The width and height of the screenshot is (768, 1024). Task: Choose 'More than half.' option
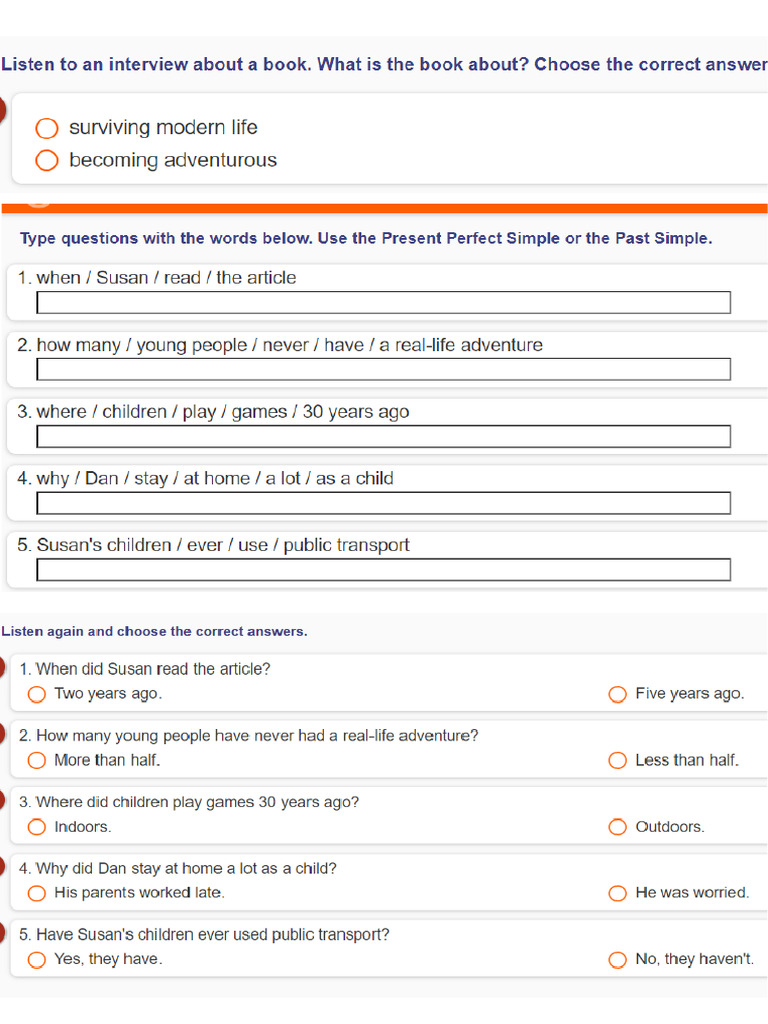click(x=37, y=761)
